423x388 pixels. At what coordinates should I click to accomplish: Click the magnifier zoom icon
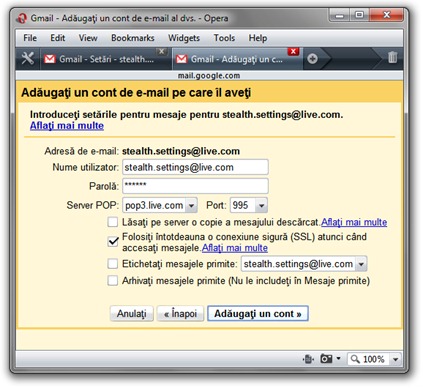coord(355,359)
